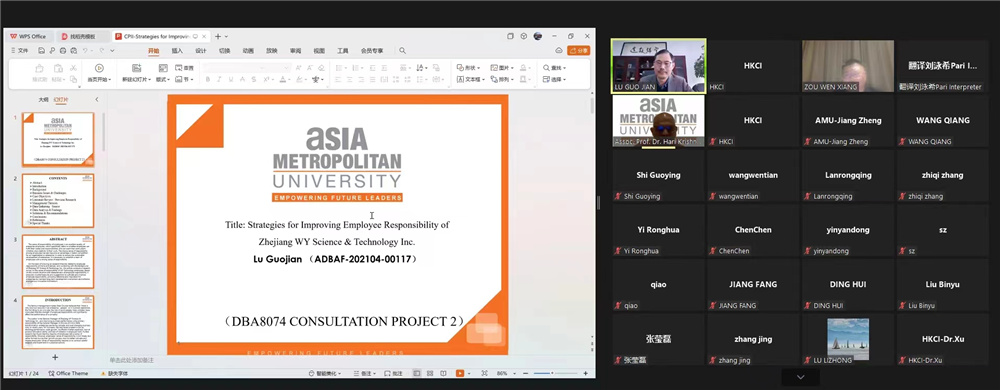Expand the participant gallery with the bottom chevron
Screen dimensions: 1000x390
click(800, 377)
